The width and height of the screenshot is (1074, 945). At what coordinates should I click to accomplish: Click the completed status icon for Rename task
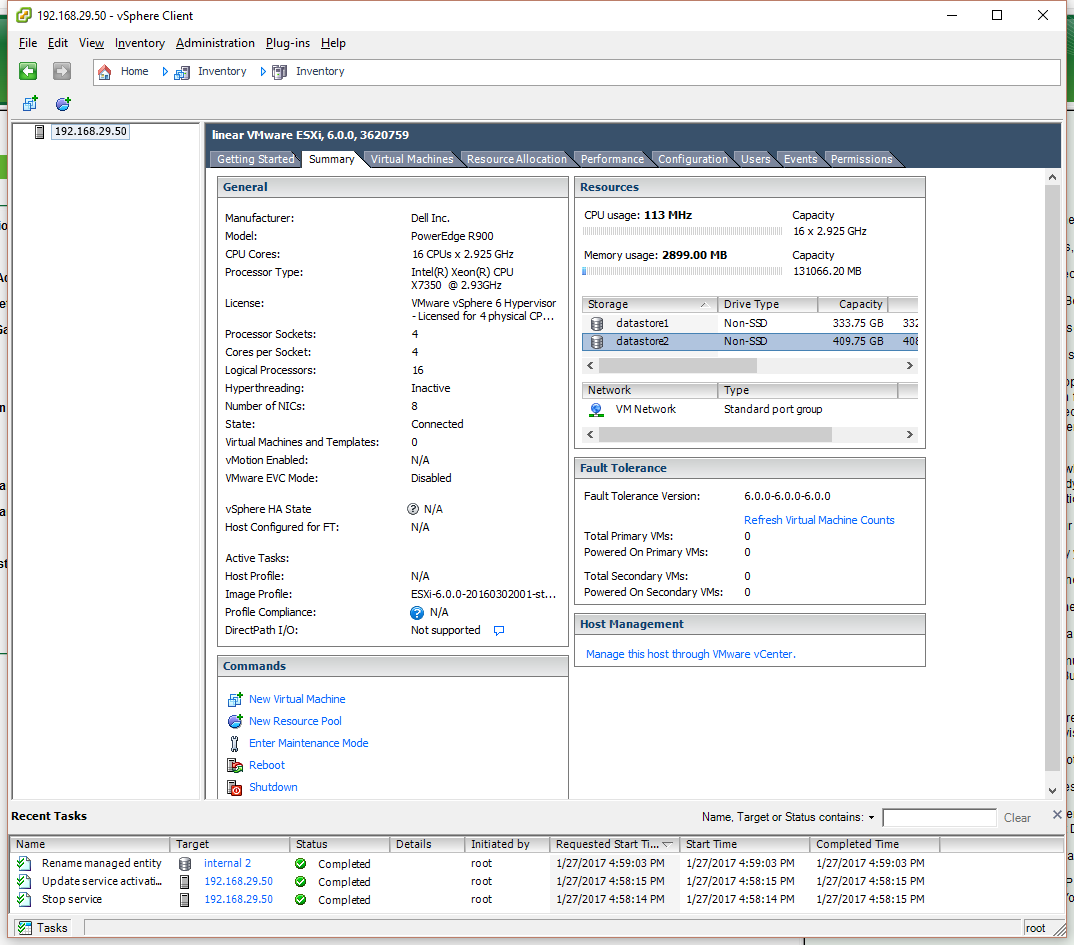[x=300, y=864]
